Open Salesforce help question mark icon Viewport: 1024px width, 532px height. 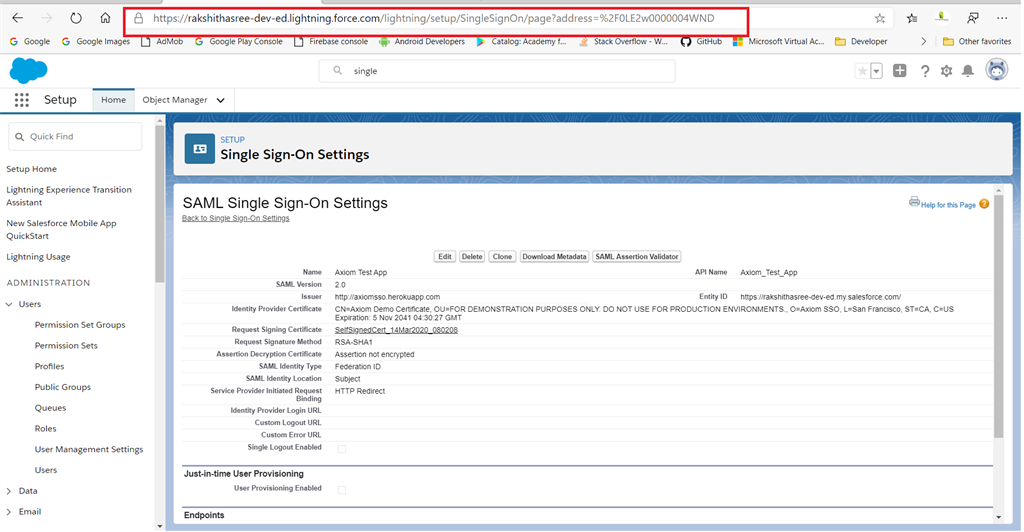click(x=925, y=71)
